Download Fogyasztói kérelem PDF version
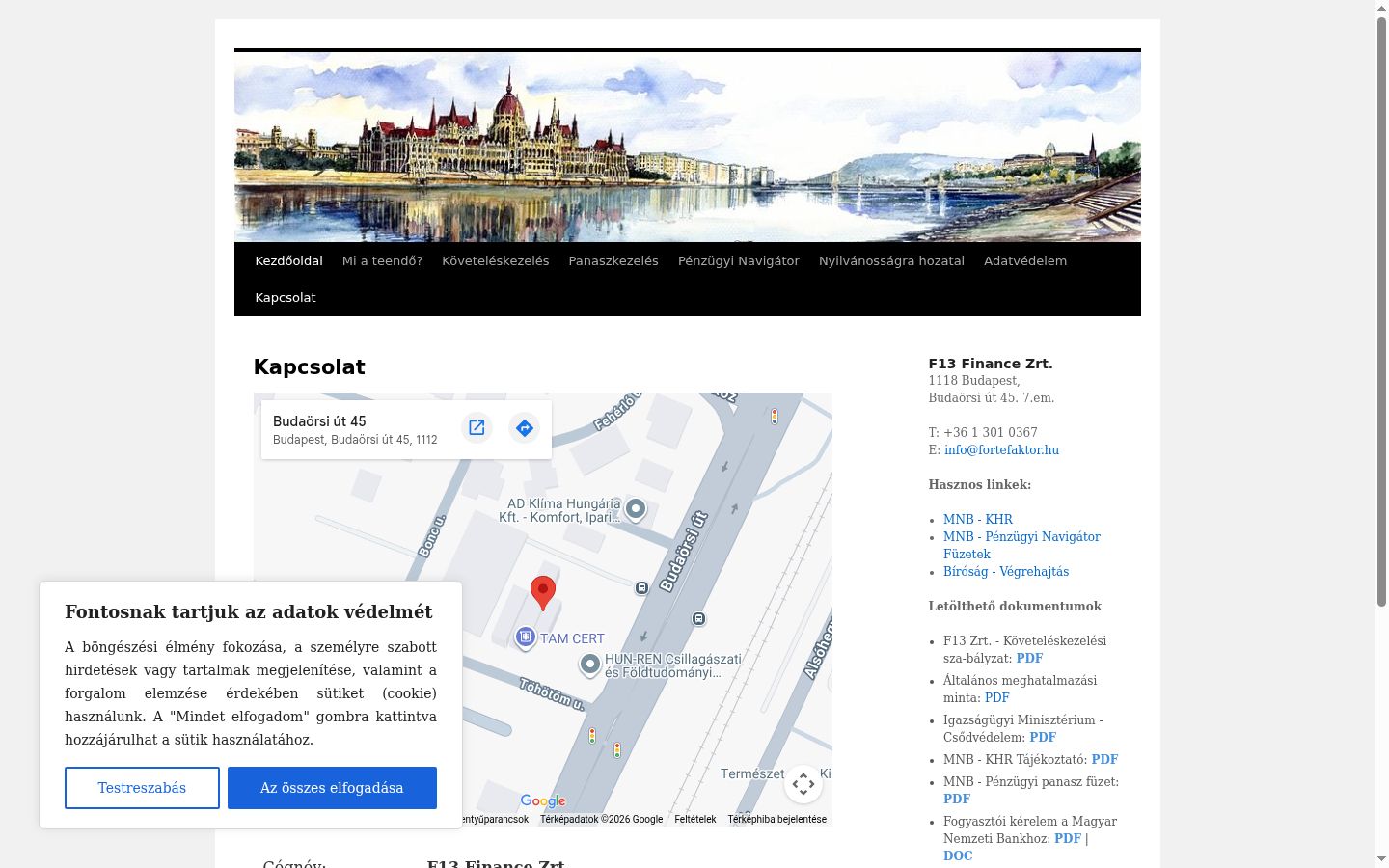 pyautogui.click(x=1068, y=838)
